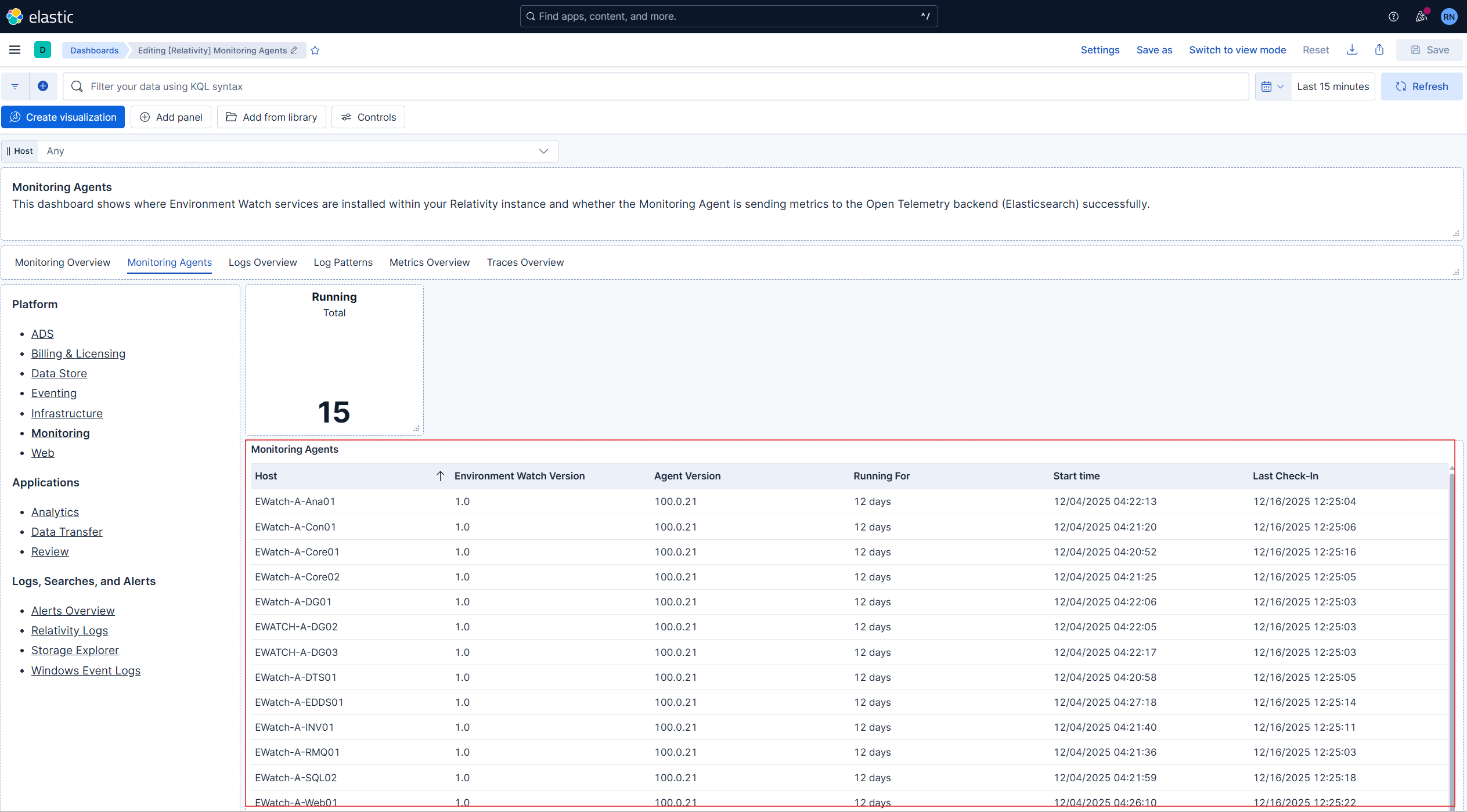
Task: Click Add panel
Action: (171, 117)
